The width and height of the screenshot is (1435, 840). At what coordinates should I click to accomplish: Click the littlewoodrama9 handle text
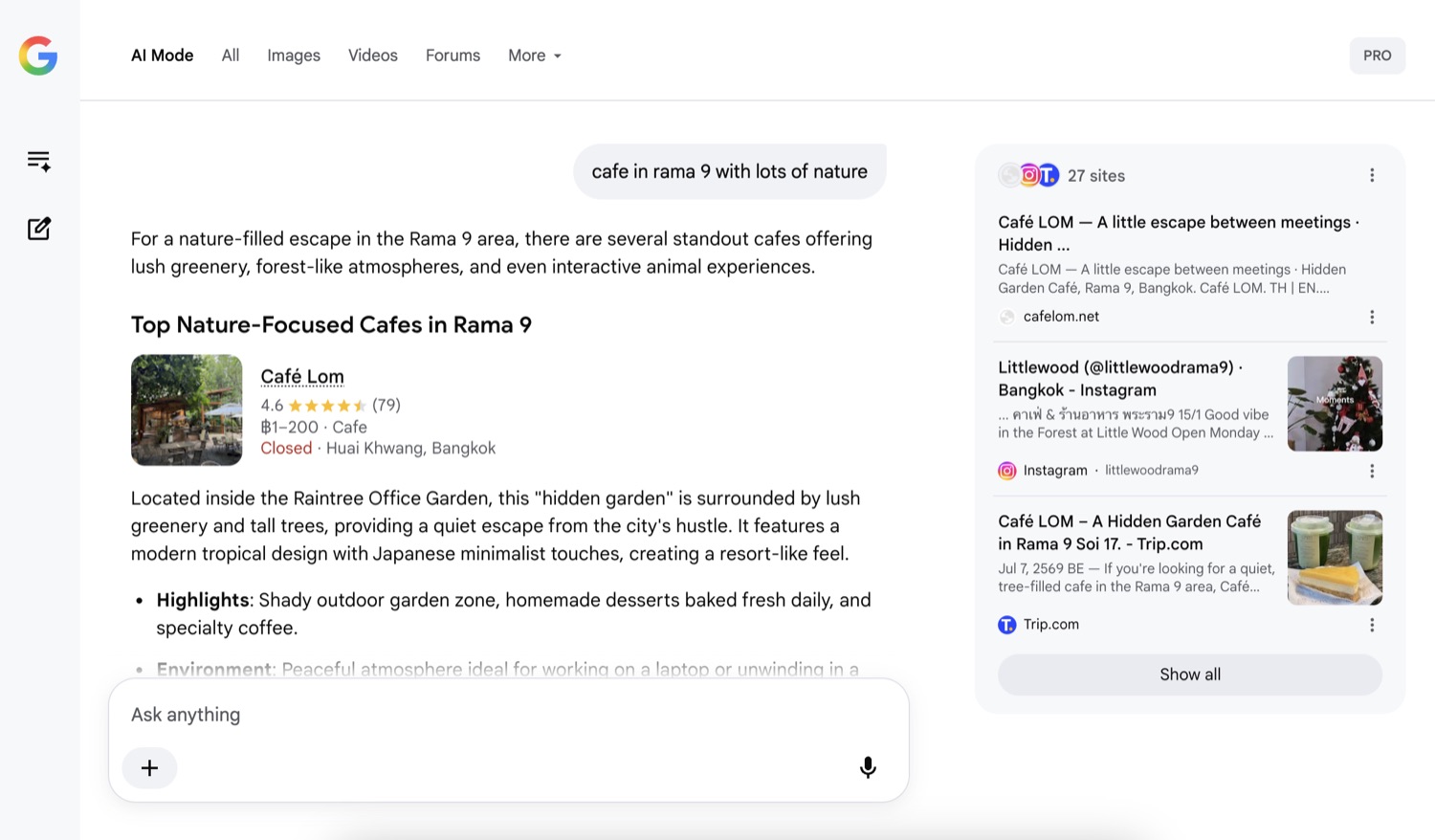[x=1152, y=471]
